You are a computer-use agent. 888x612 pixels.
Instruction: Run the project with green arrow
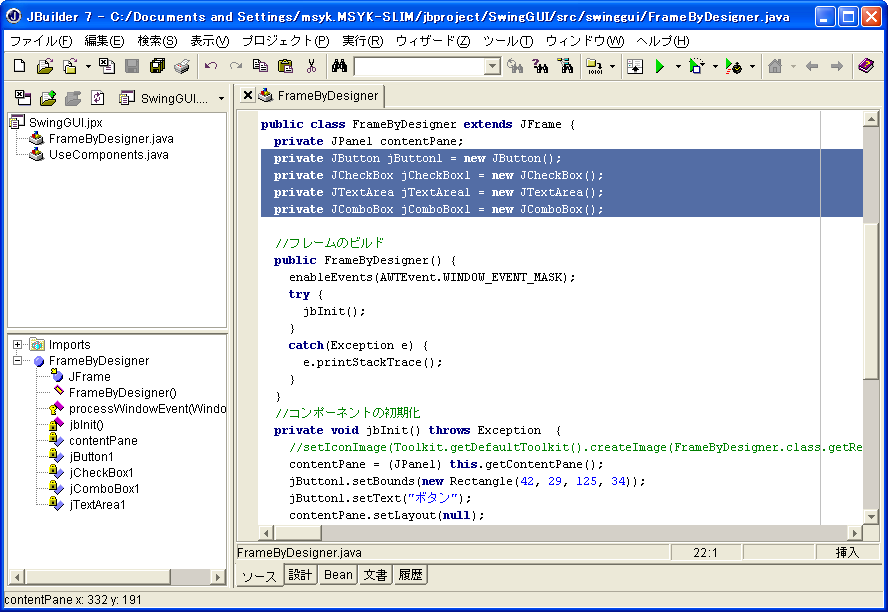[x=659, y=66]
